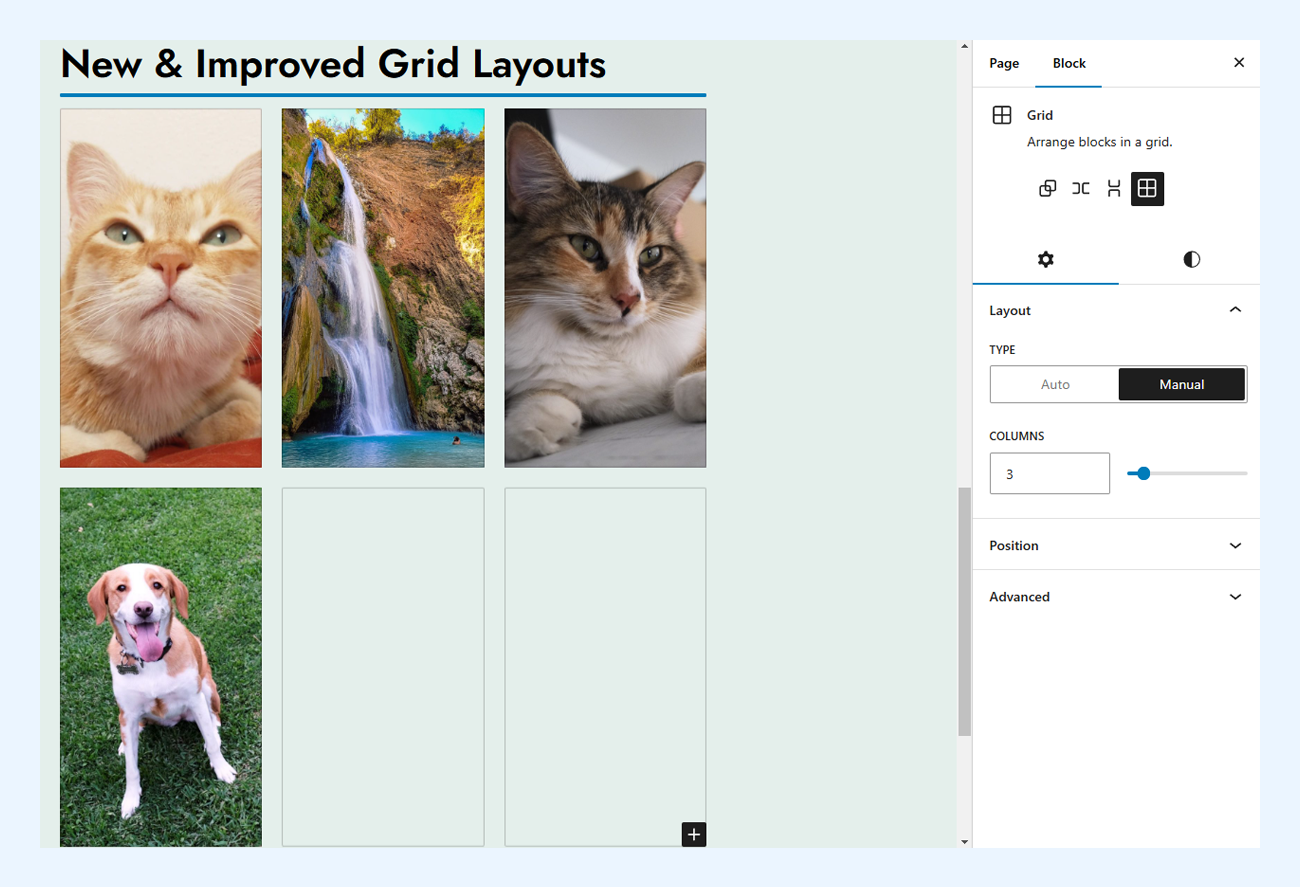Click the Grid block icon
1300x887 pixels.
coord(1001,115)
